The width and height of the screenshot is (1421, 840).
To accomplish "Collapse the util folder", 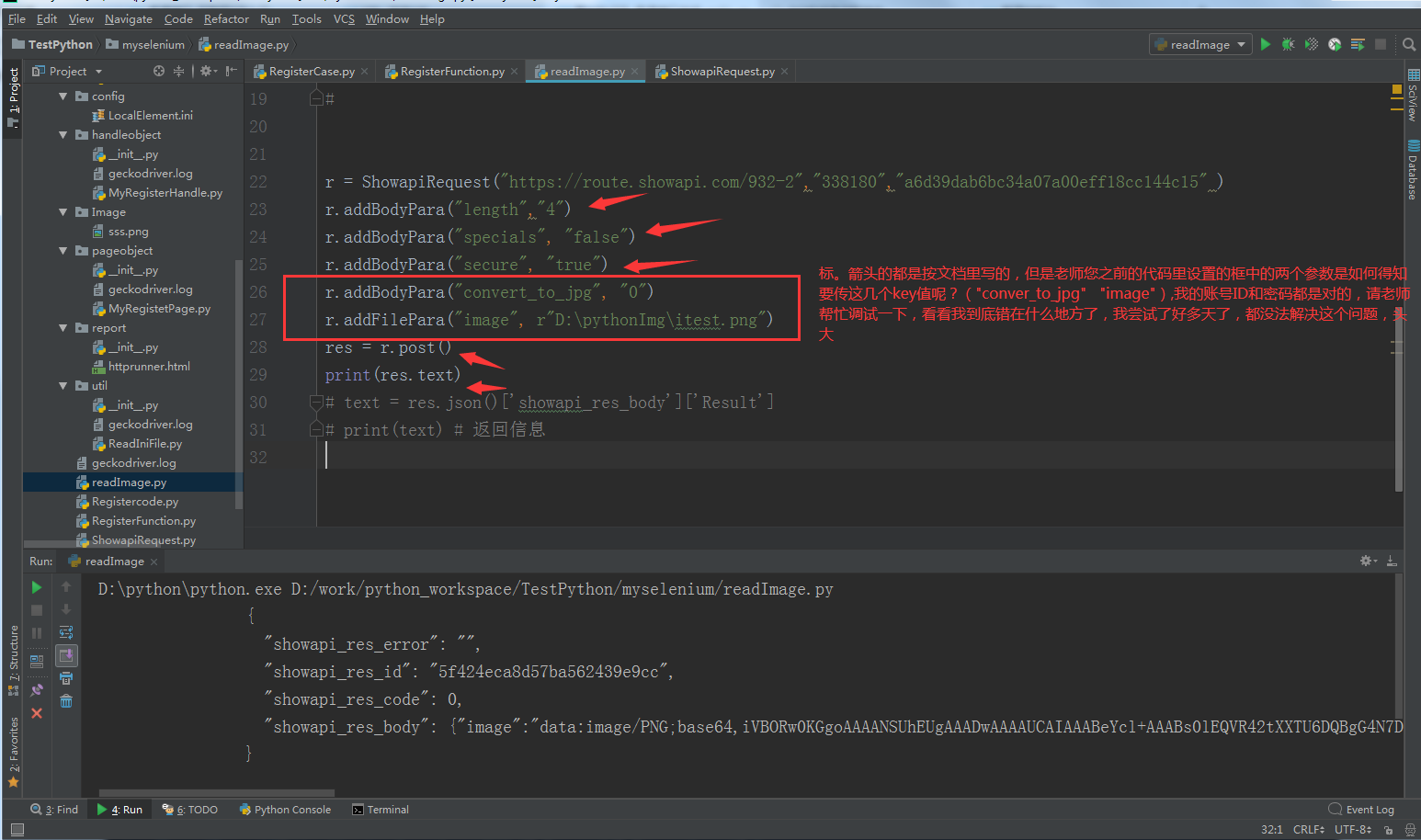I will 63,385.
